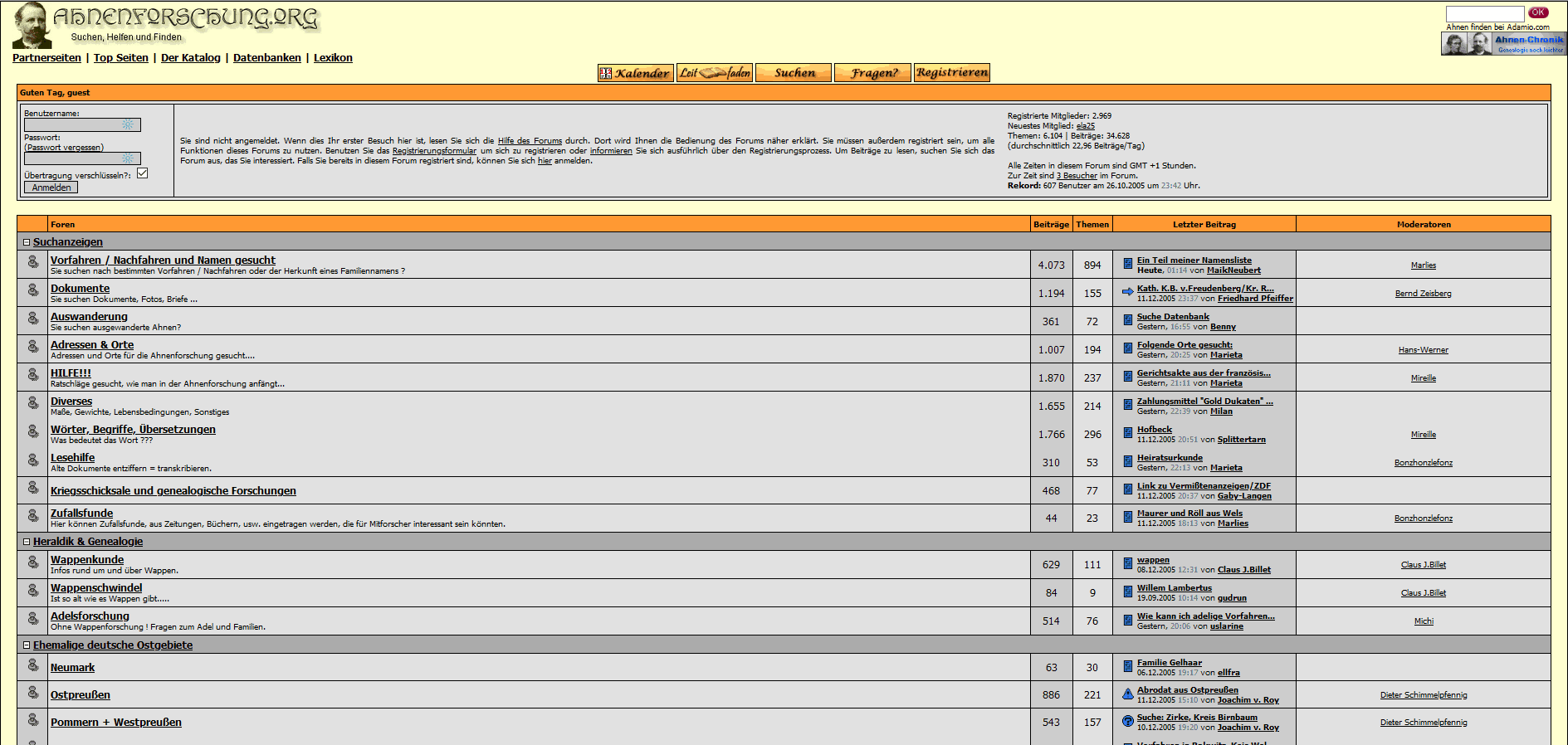
Task: Collapse the Ehemalige deutsche Ostgebiete category
Action: point(27,645)
